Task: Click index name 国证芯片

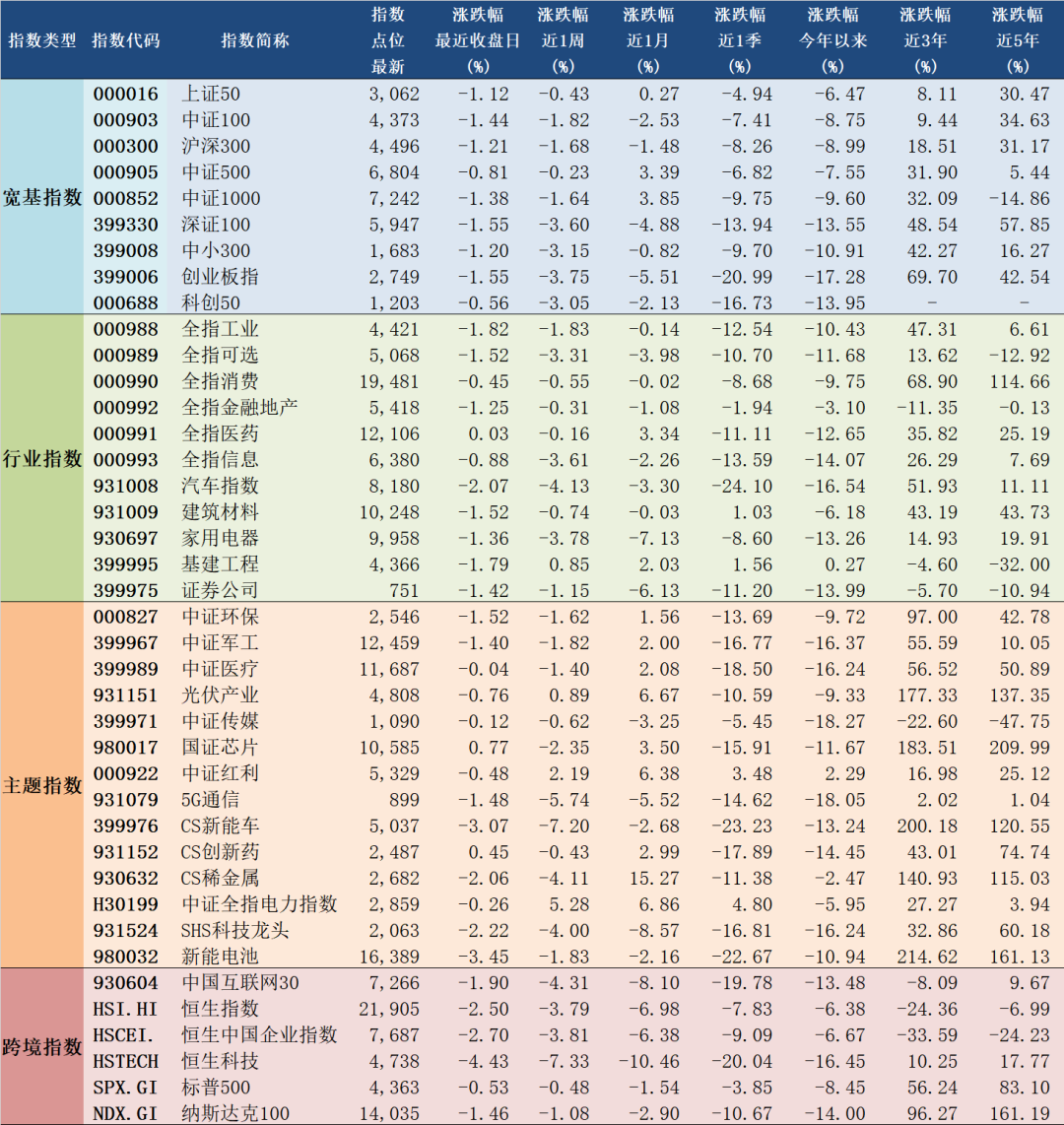Action: click(x=221, y=748)
